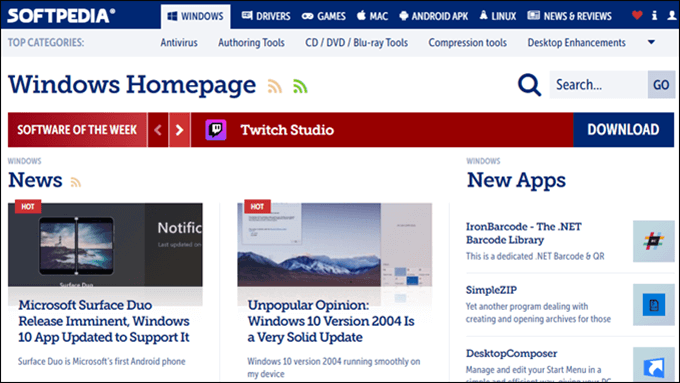Viewport: 680px width, 383px height.
Task: Click the DesktopComposer app icon
Action: [x=654, y=365]
